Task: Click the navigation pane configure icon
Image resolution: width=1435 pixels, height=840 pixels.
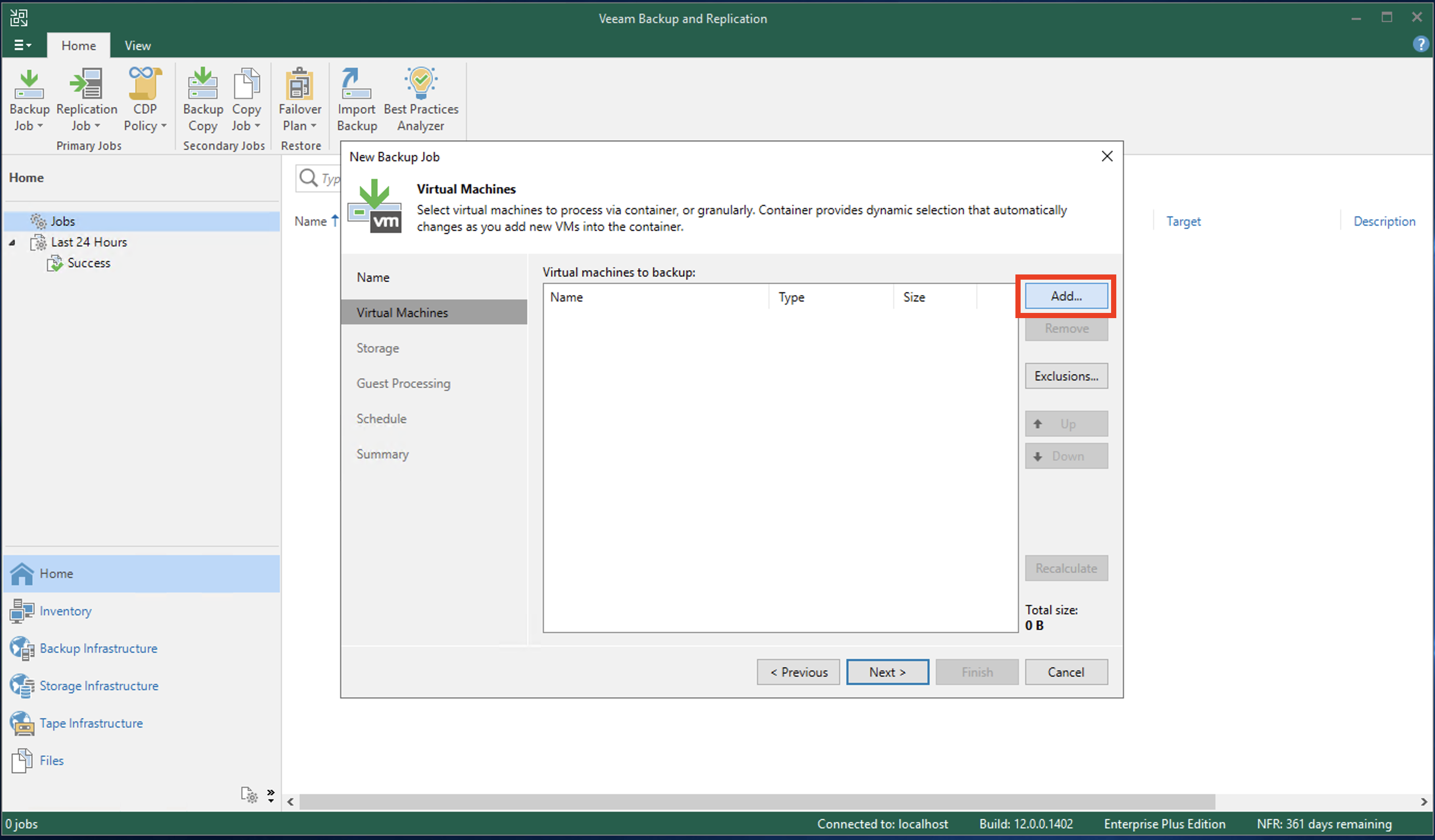Action: coord(249,795)
